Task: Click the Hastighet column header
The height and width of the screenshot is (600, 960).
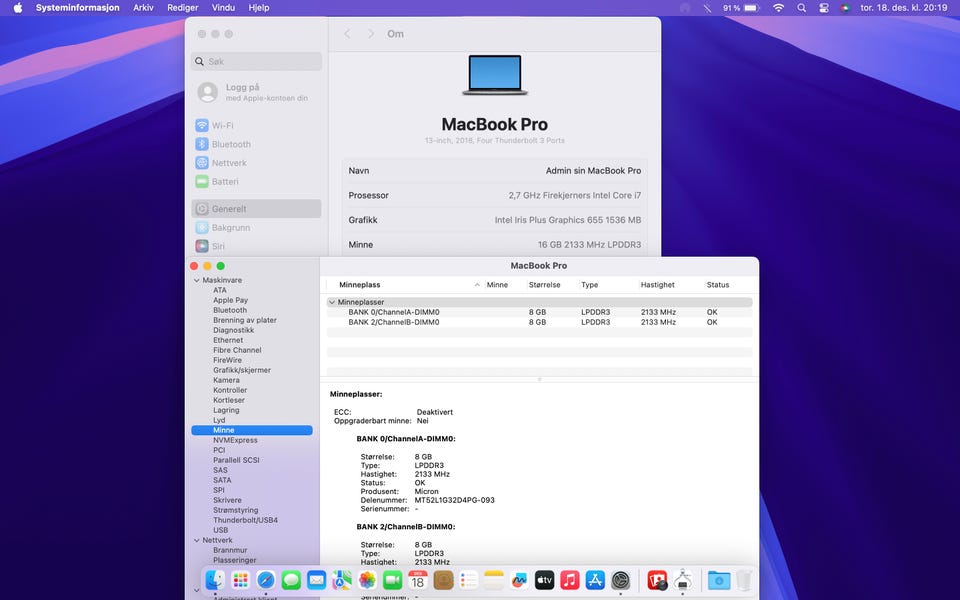Action: [x=658, y=285]
